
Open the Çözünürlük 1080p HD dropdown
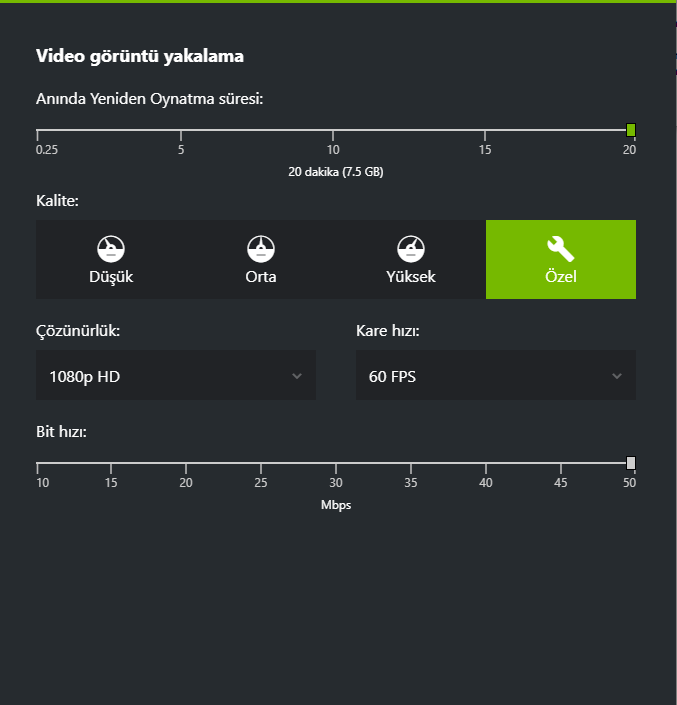tap(176, 375)
